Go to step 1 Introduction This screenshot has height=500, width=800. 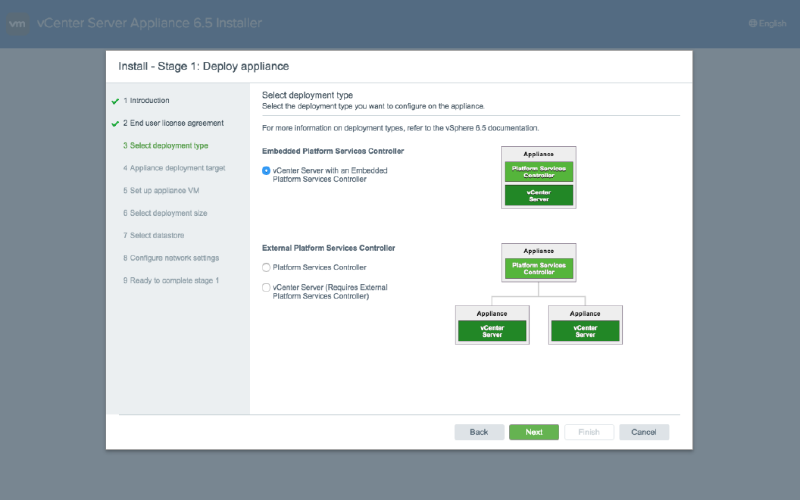pyautogui.click(x=146, y=101)
